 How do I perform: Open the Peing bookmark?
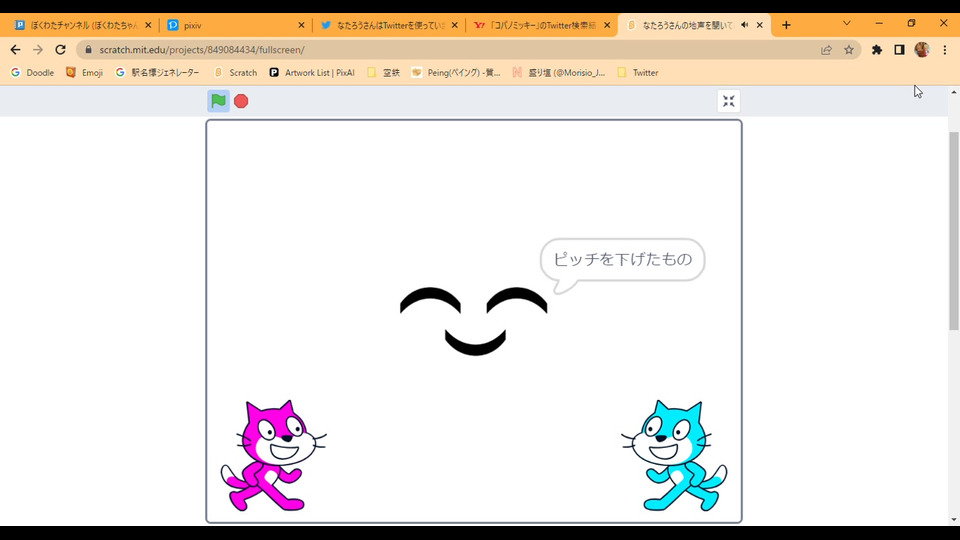coord(456,72)
